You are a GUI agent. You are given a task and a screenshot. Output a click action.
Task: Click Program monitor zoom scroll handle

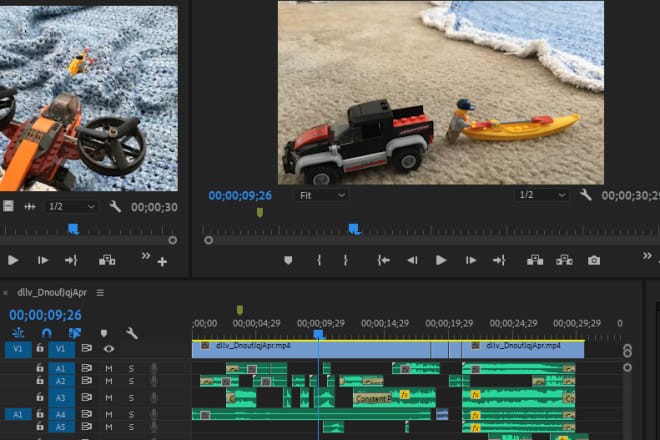(x=208, y=240)
